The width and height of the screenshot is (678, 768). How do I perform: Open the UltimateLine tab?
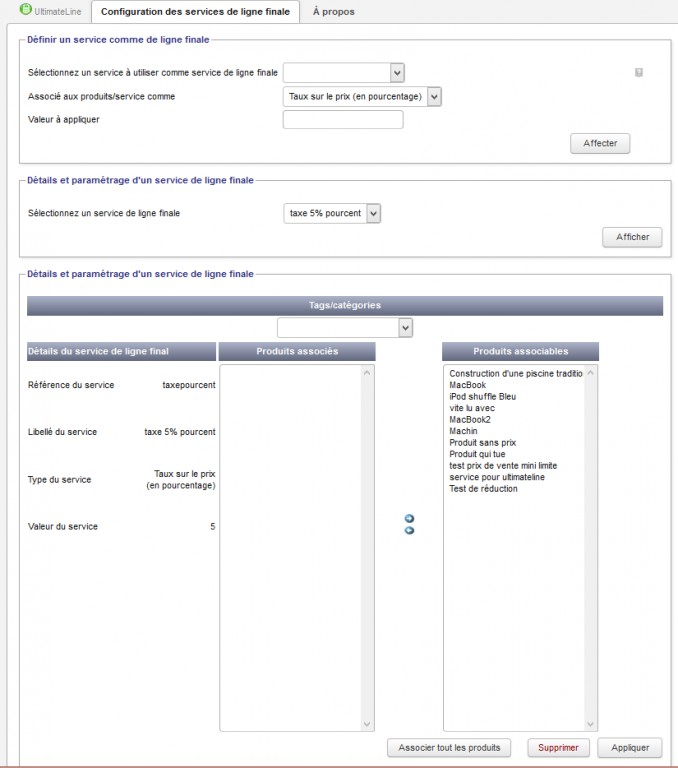pyautogui.click(x=50, y=11)
